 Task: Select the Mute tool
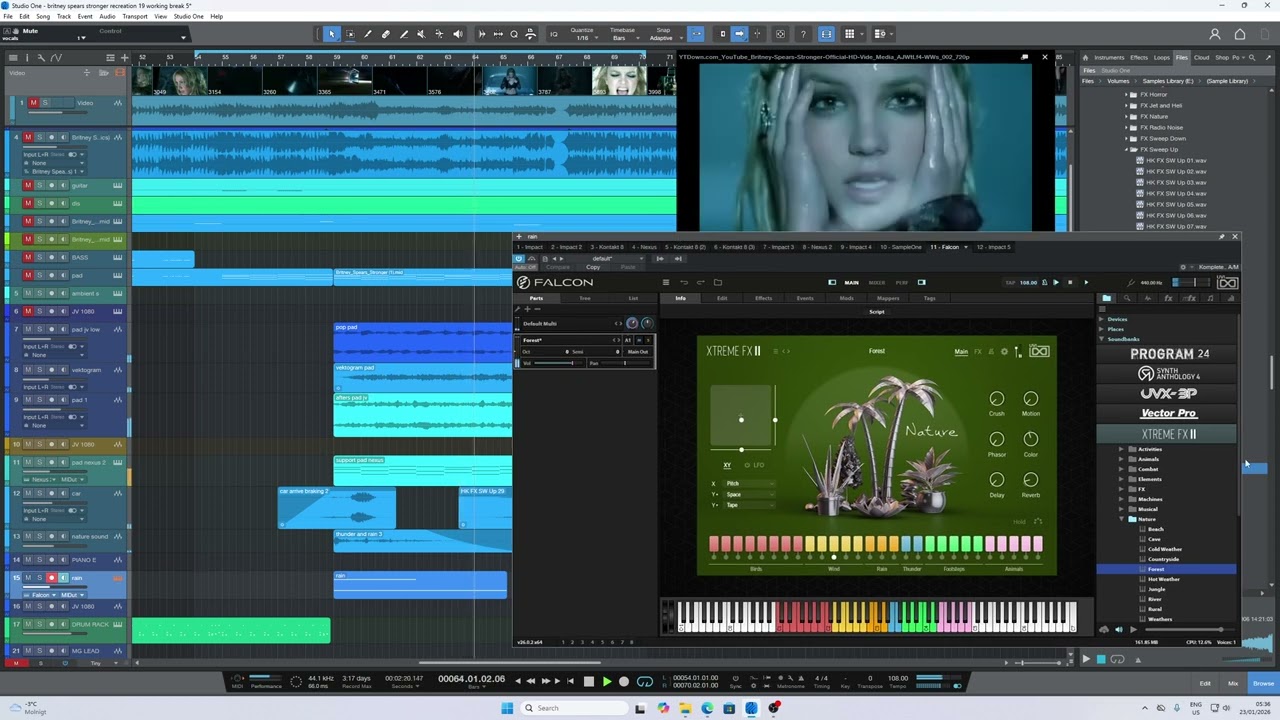[x=421, y=34]
